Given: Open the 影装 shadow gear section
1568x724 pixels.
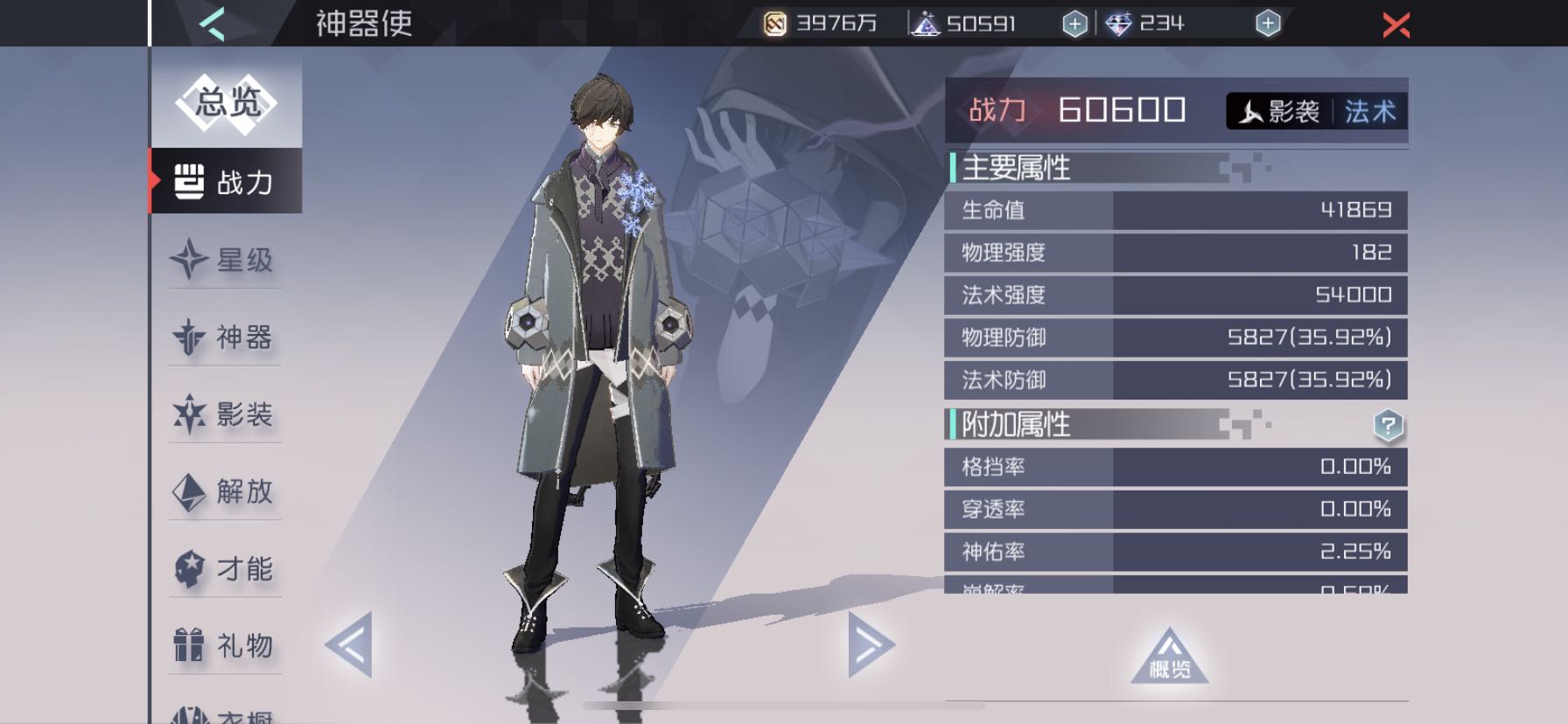Looking at the screenshot, I should [x=225, y=414].
